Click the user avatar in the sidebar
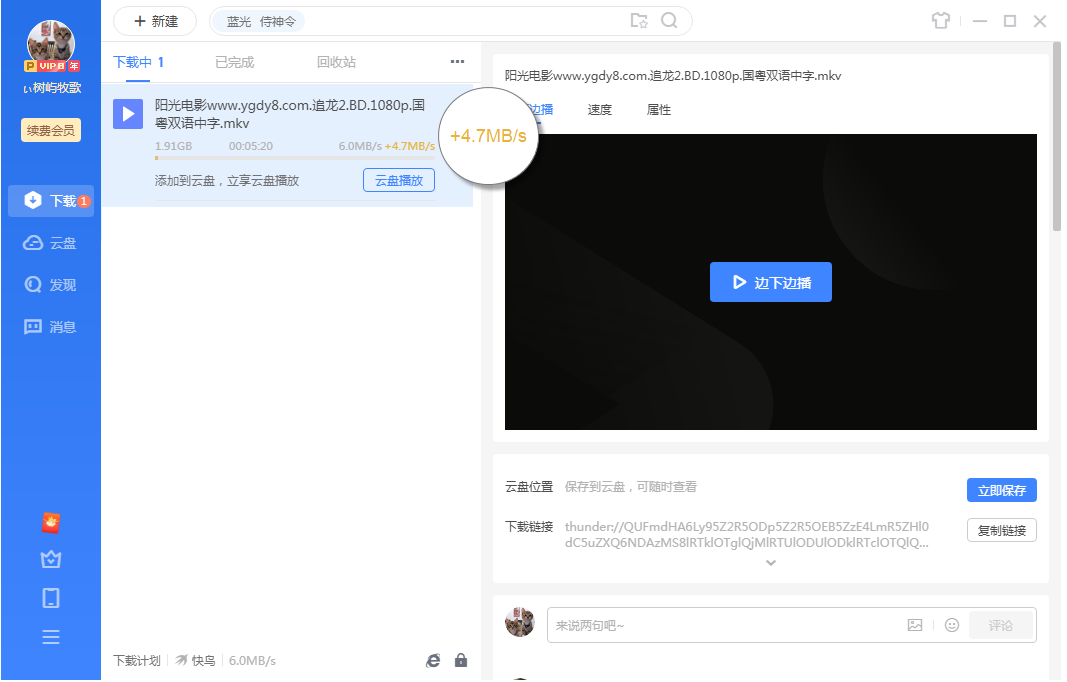 [x=51, y=43]
